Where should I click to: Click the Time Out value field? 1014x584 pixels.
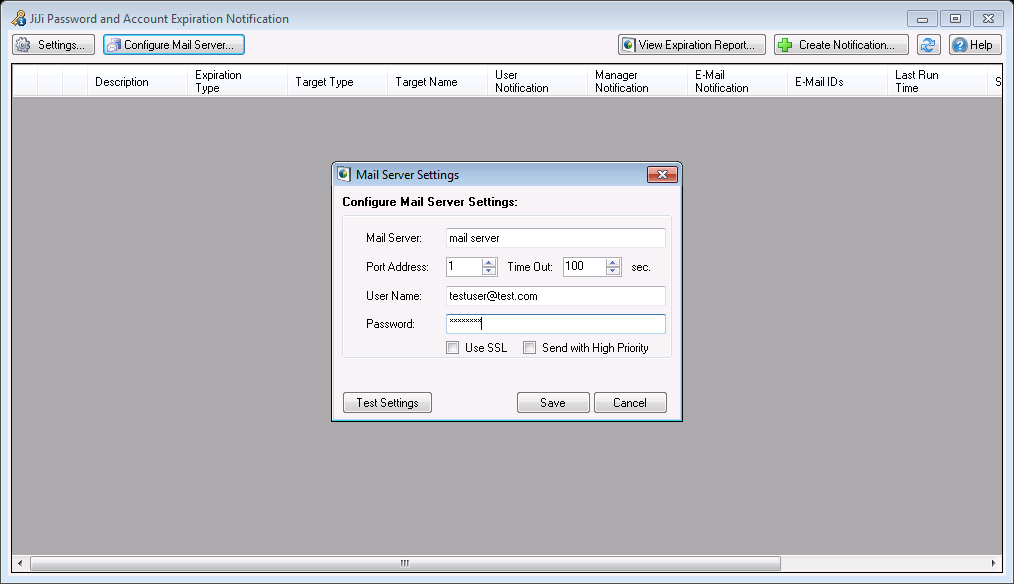(585, 266)
